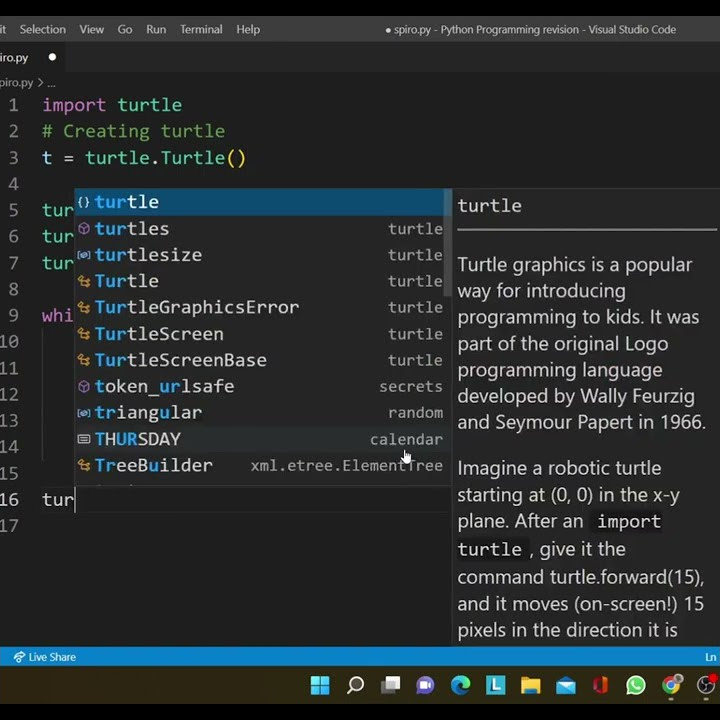
Task: Click the class icon beside 'TurtleScreen'
Action: 84,334
